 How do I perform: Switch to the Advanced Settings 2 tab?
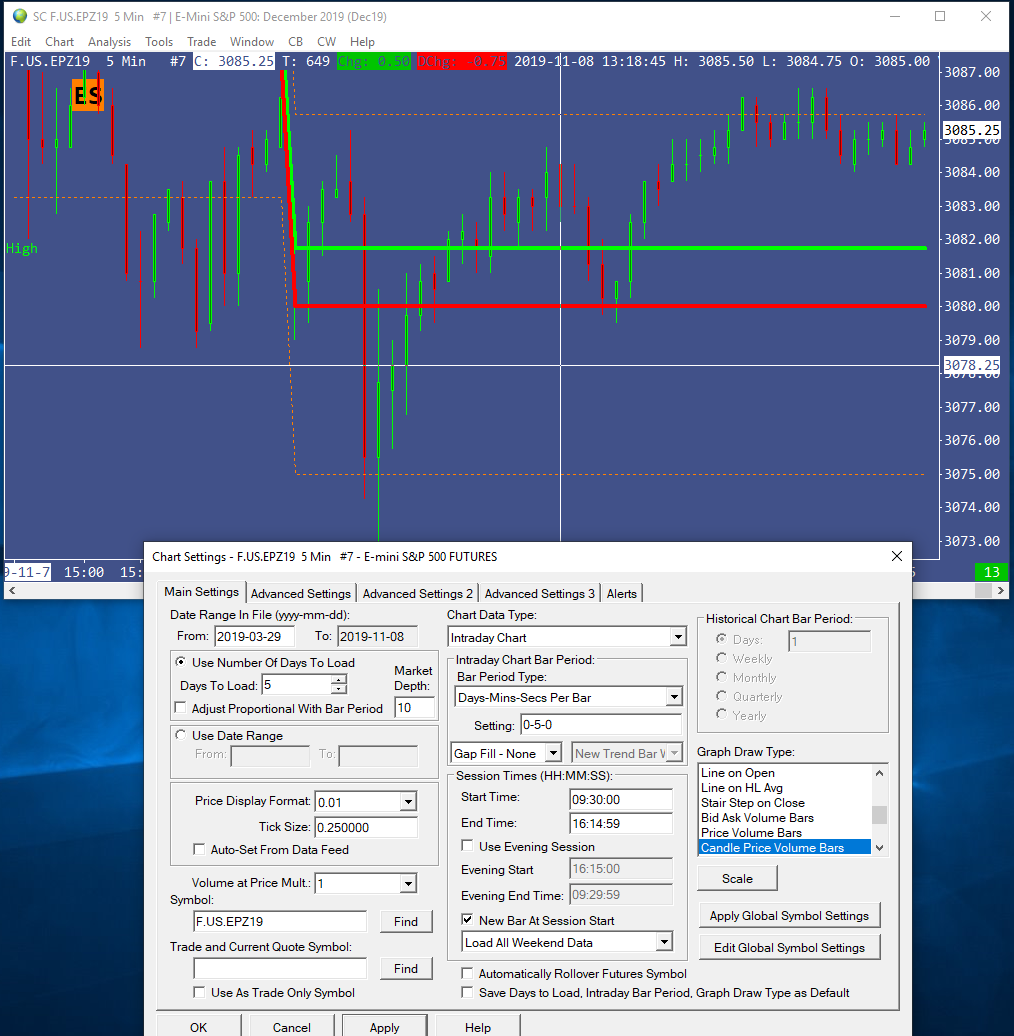point(418,593)
